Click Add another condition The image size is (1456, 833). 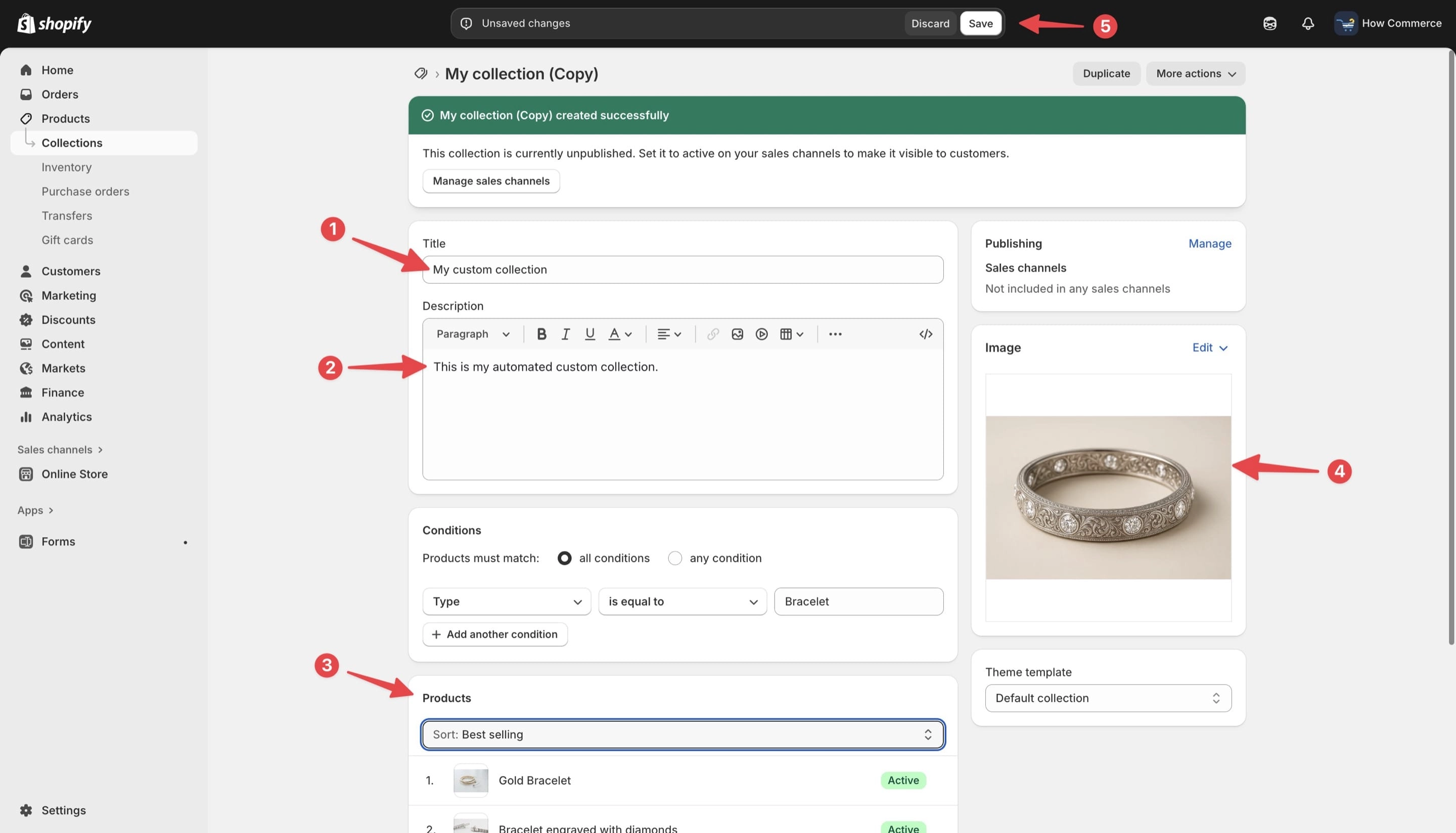coord(494,634)
